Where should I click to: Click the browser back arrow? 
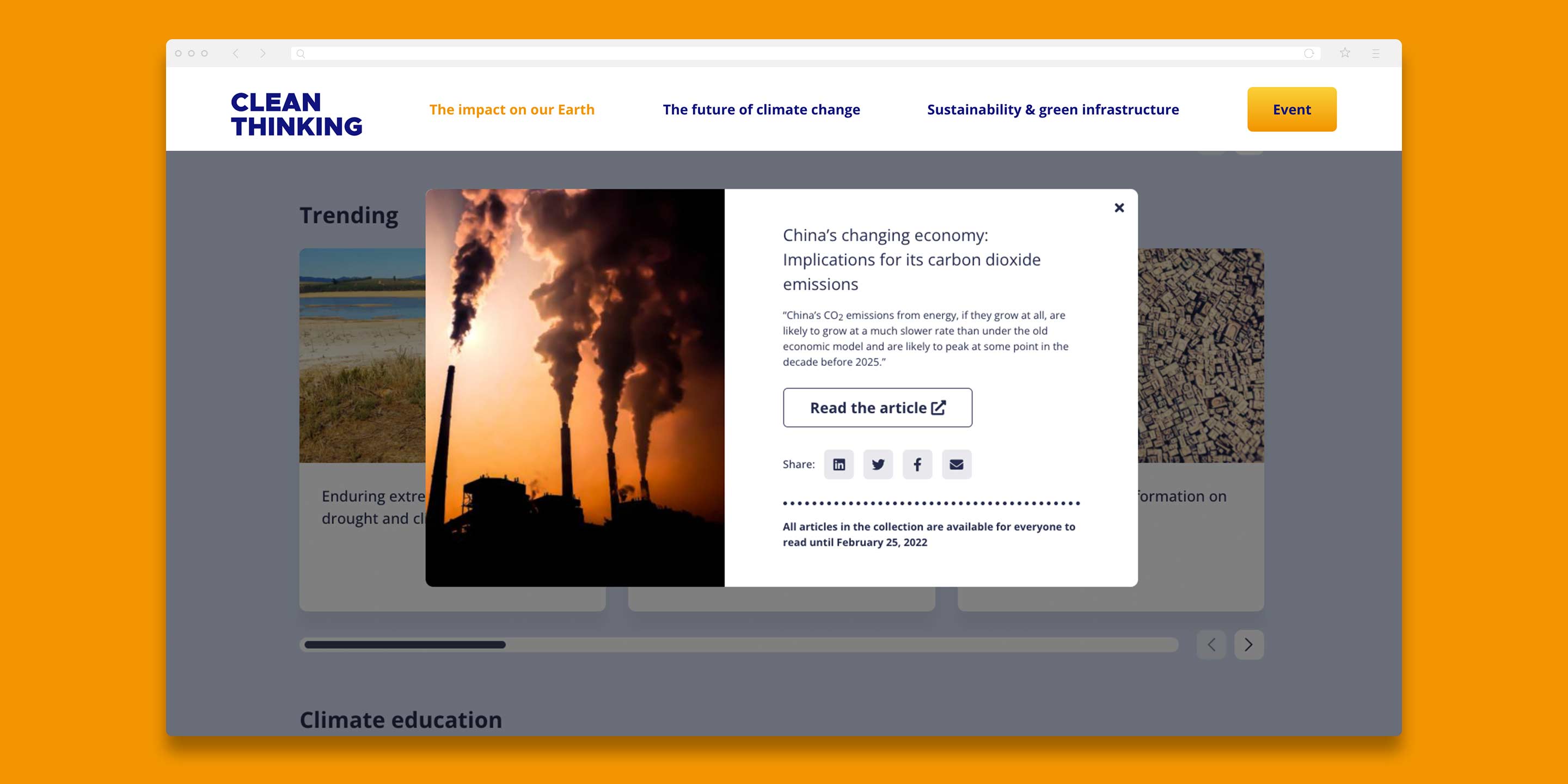tap(236, 53)
